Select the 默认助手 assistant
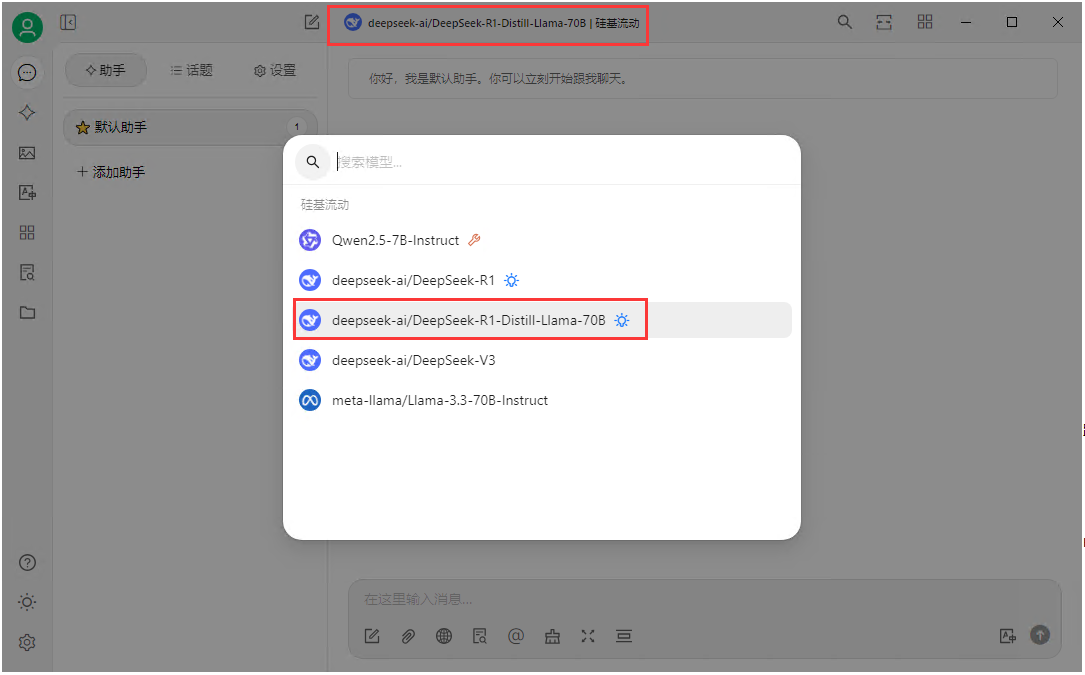 (x=190, y=127)
